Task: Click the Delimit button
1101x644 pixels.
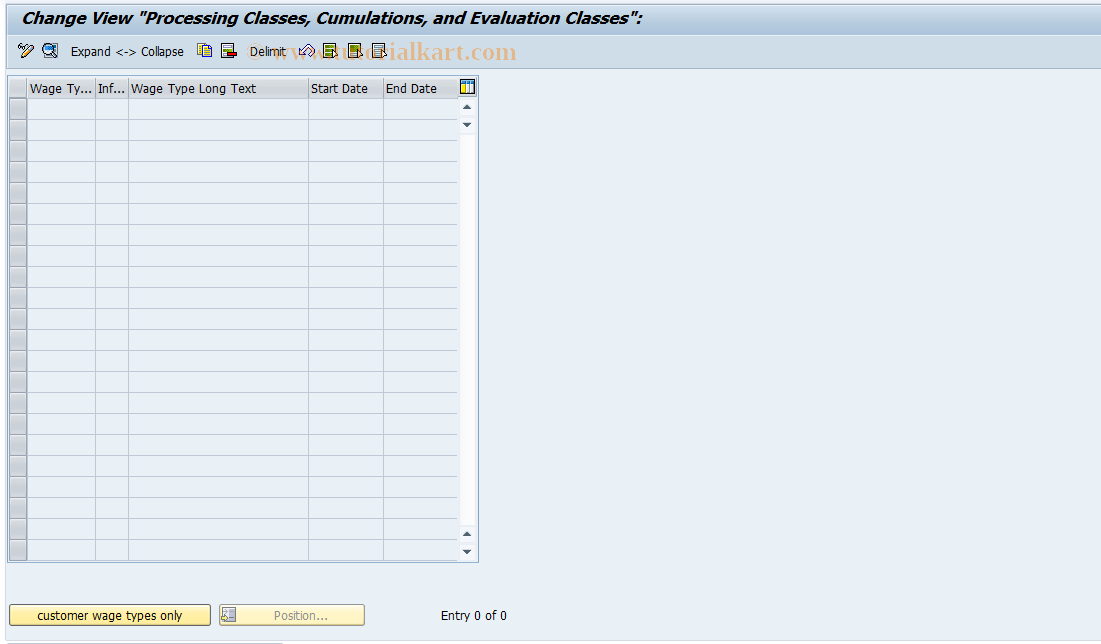Action: (268, 51)
